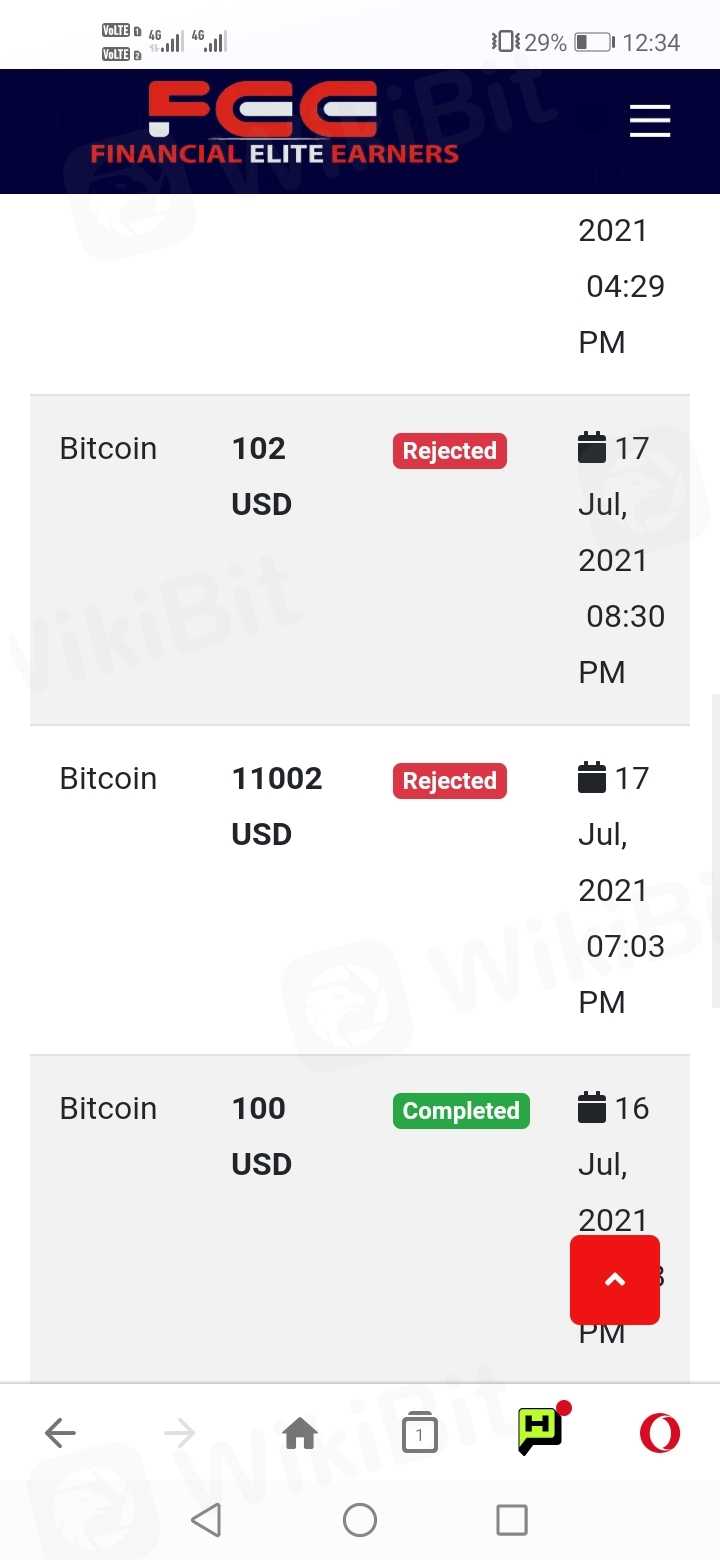Tap the calendar icon for 17 Jul 07:03 PM
The width and height of the screenshot is (720, 1560).
[x=592, y=778]
